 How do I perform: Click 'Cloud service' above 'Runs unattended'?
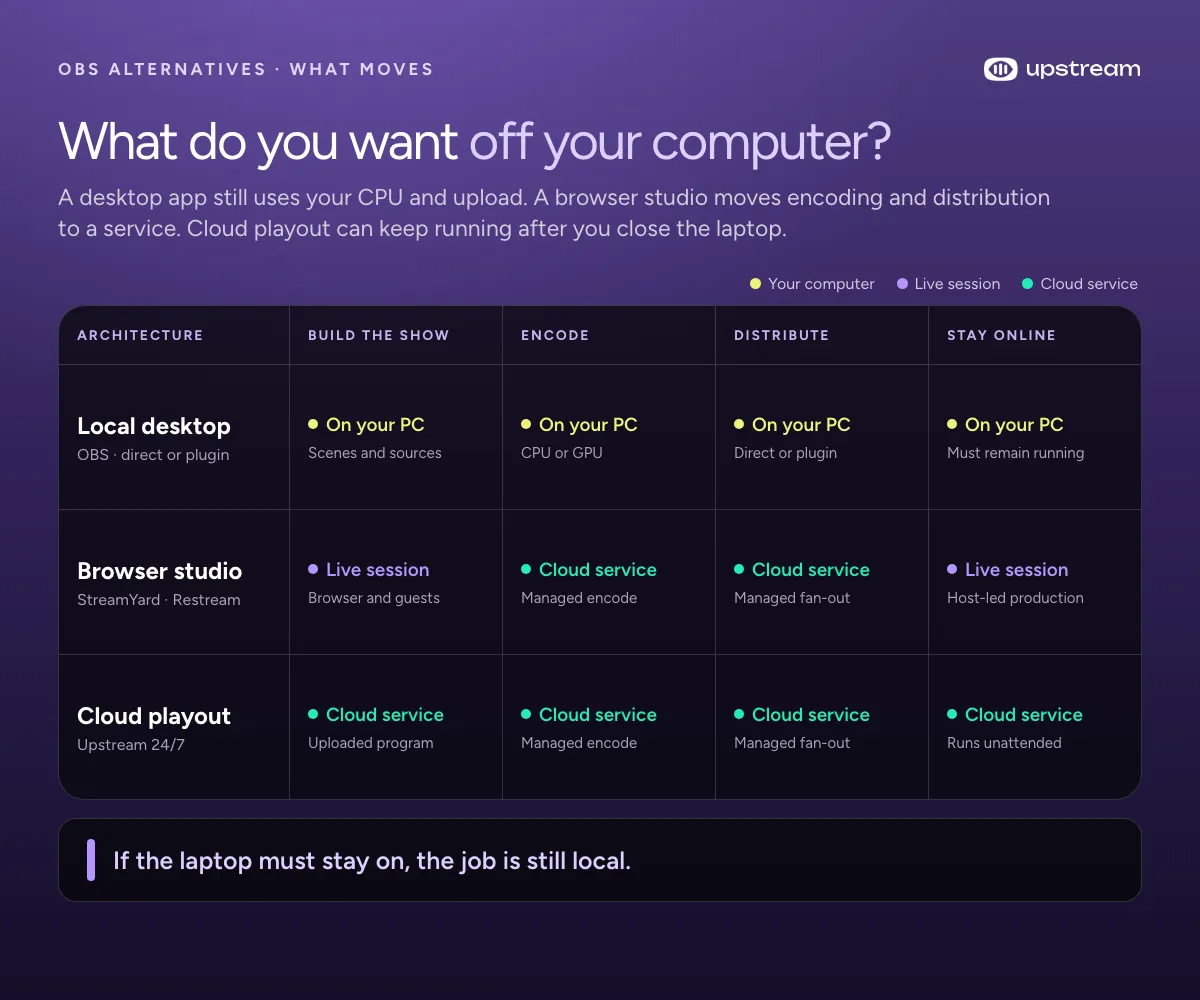(x=1024, y=715)
